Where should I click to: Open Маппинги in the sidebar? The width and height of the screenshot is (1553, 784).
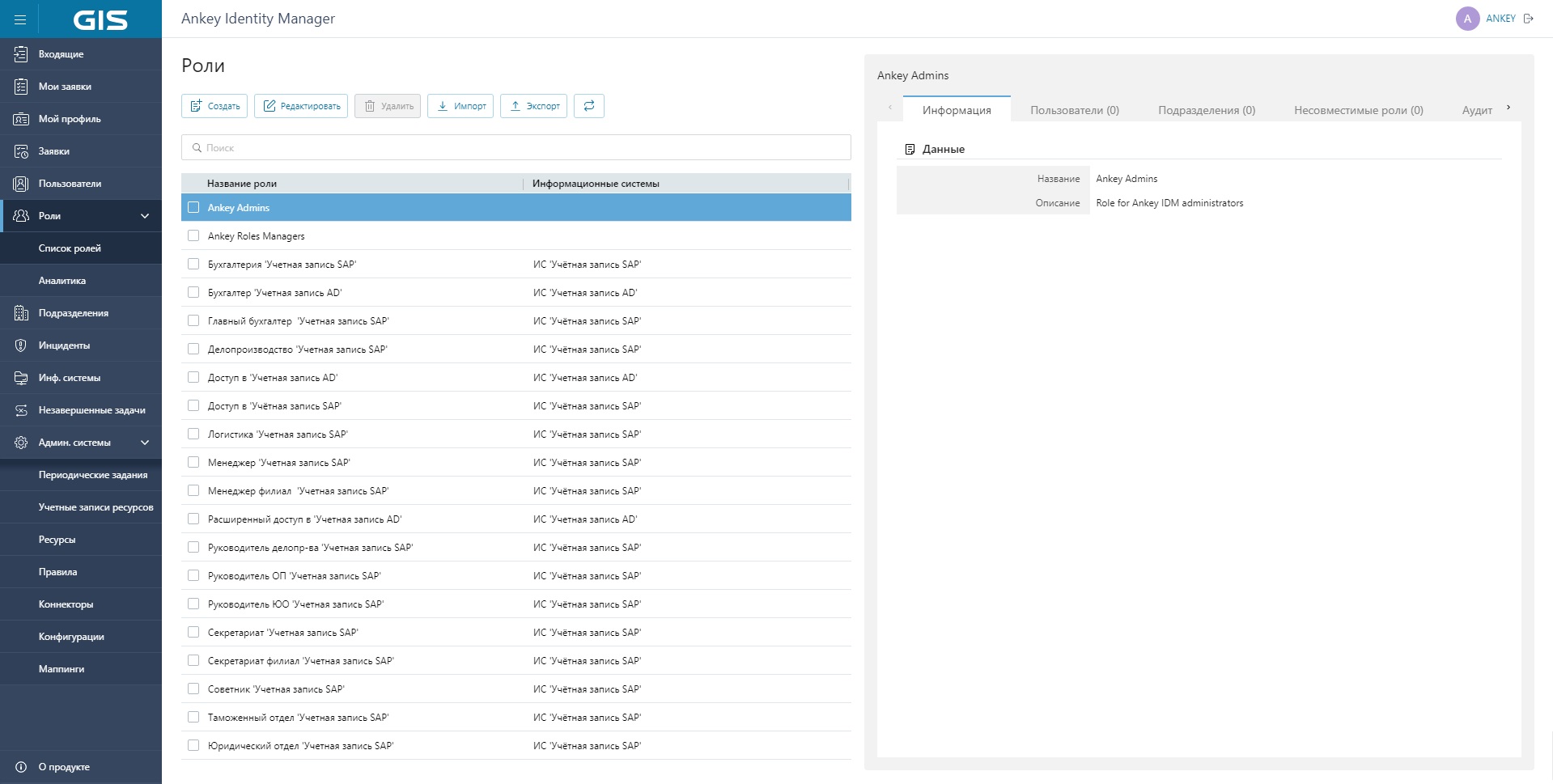click(81, 669)
